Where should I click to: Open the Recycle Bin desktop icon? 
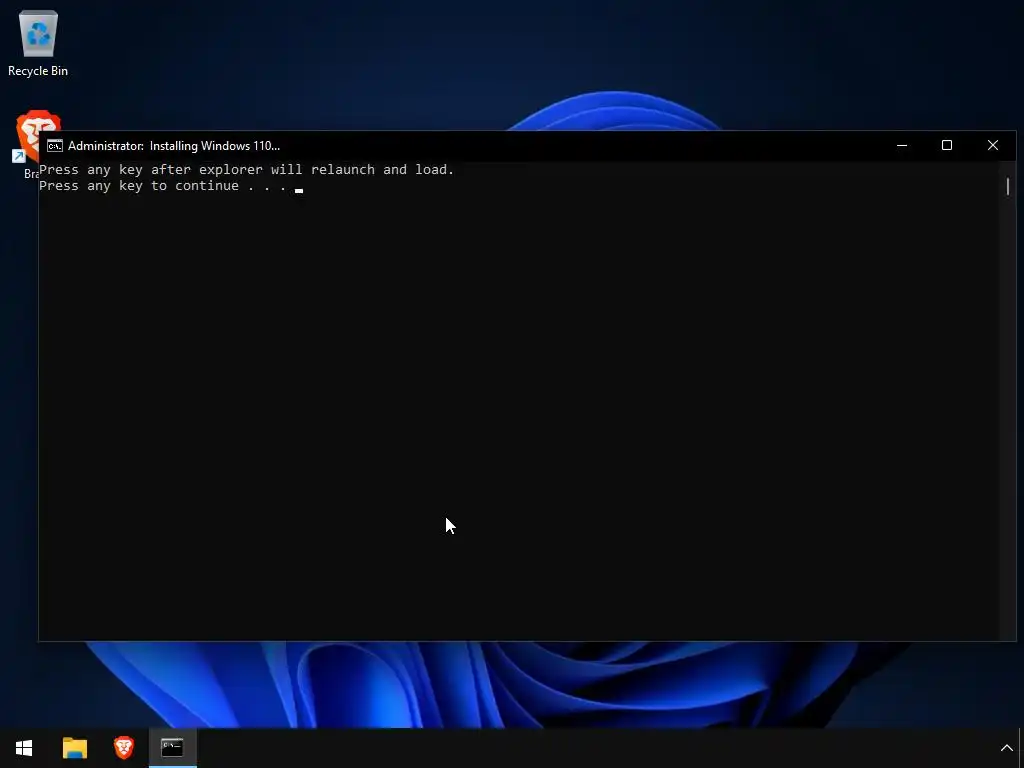38,44
